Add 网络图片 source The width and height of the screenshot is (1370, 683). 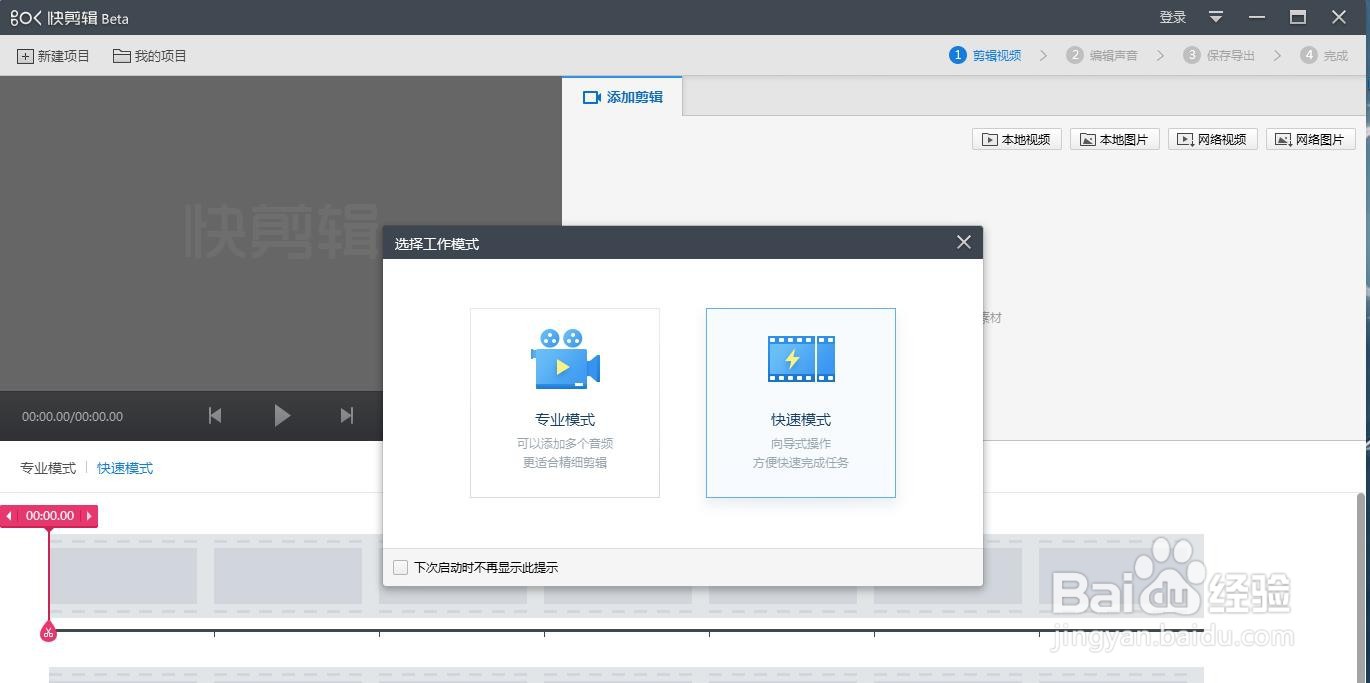[1311, 139]
